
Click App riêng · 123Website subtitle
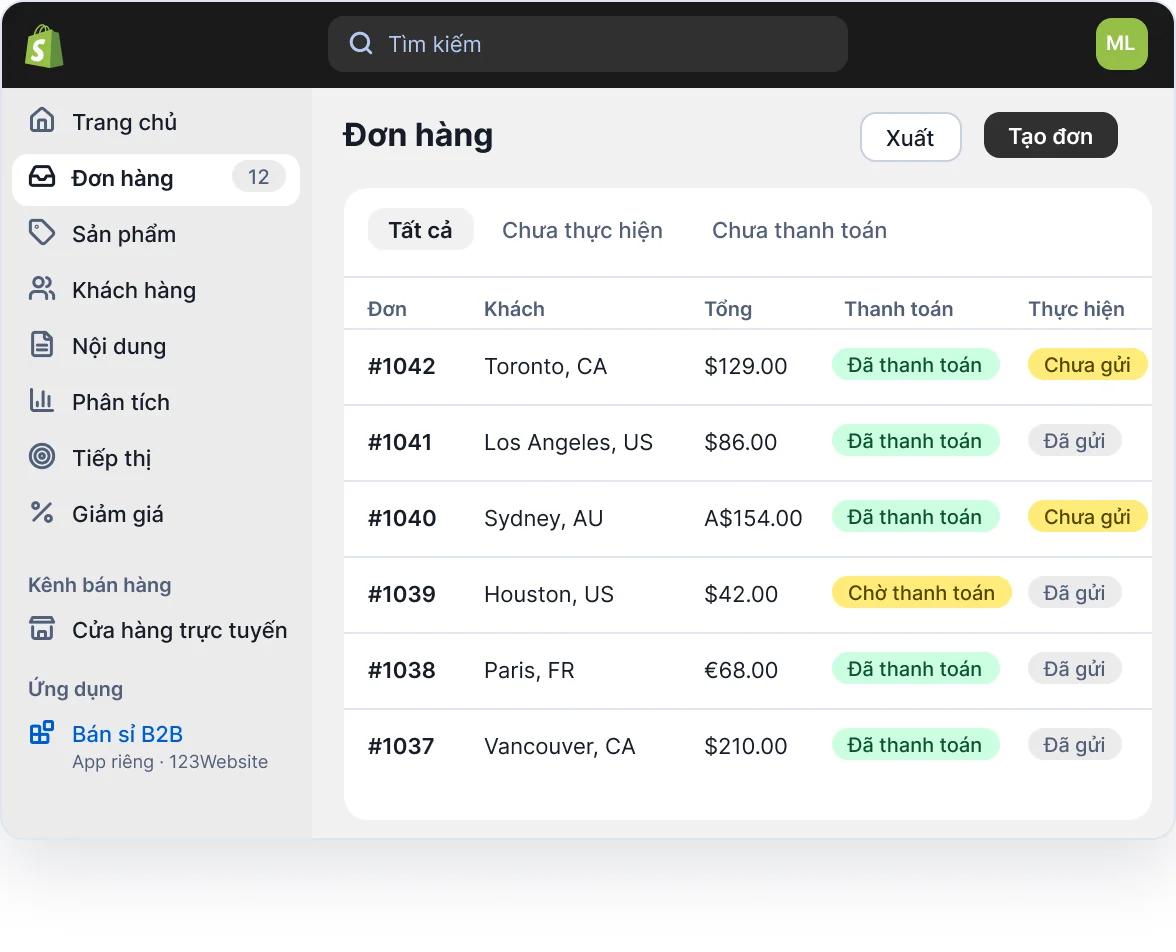pyautogui.click(x=170, y=762)
